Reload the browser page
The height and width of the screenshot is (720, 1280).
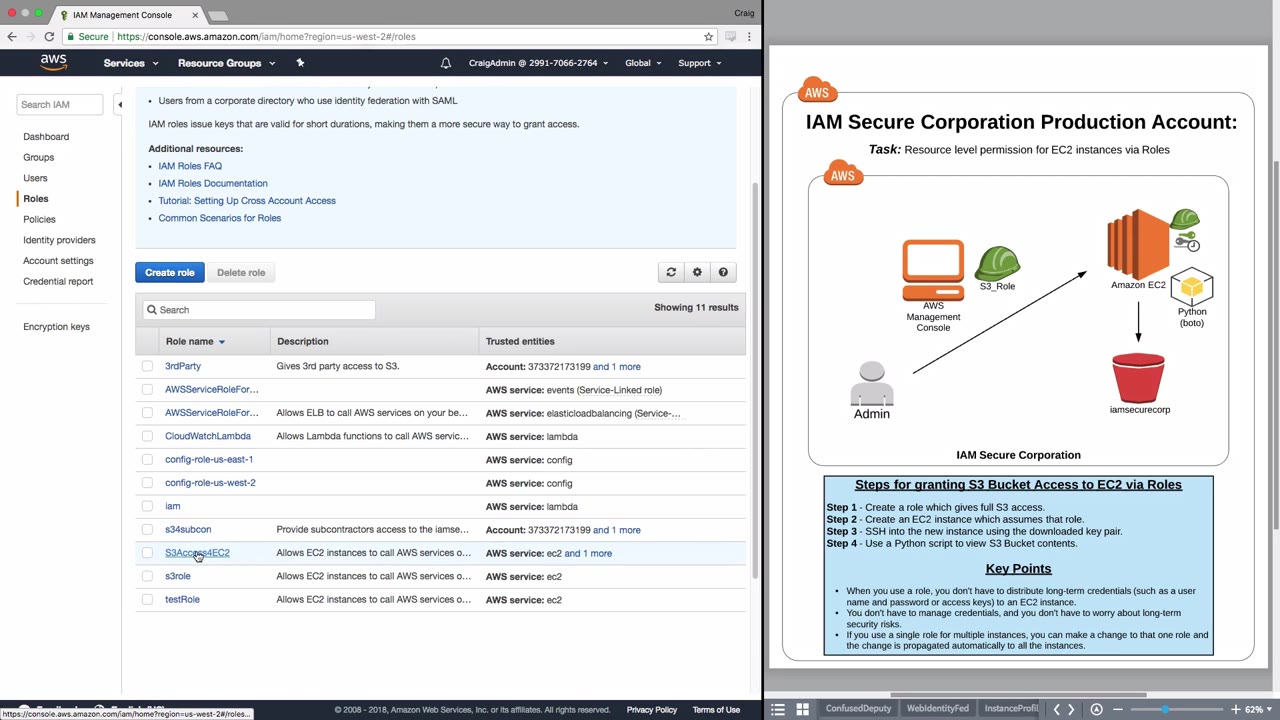click(49, 36)
